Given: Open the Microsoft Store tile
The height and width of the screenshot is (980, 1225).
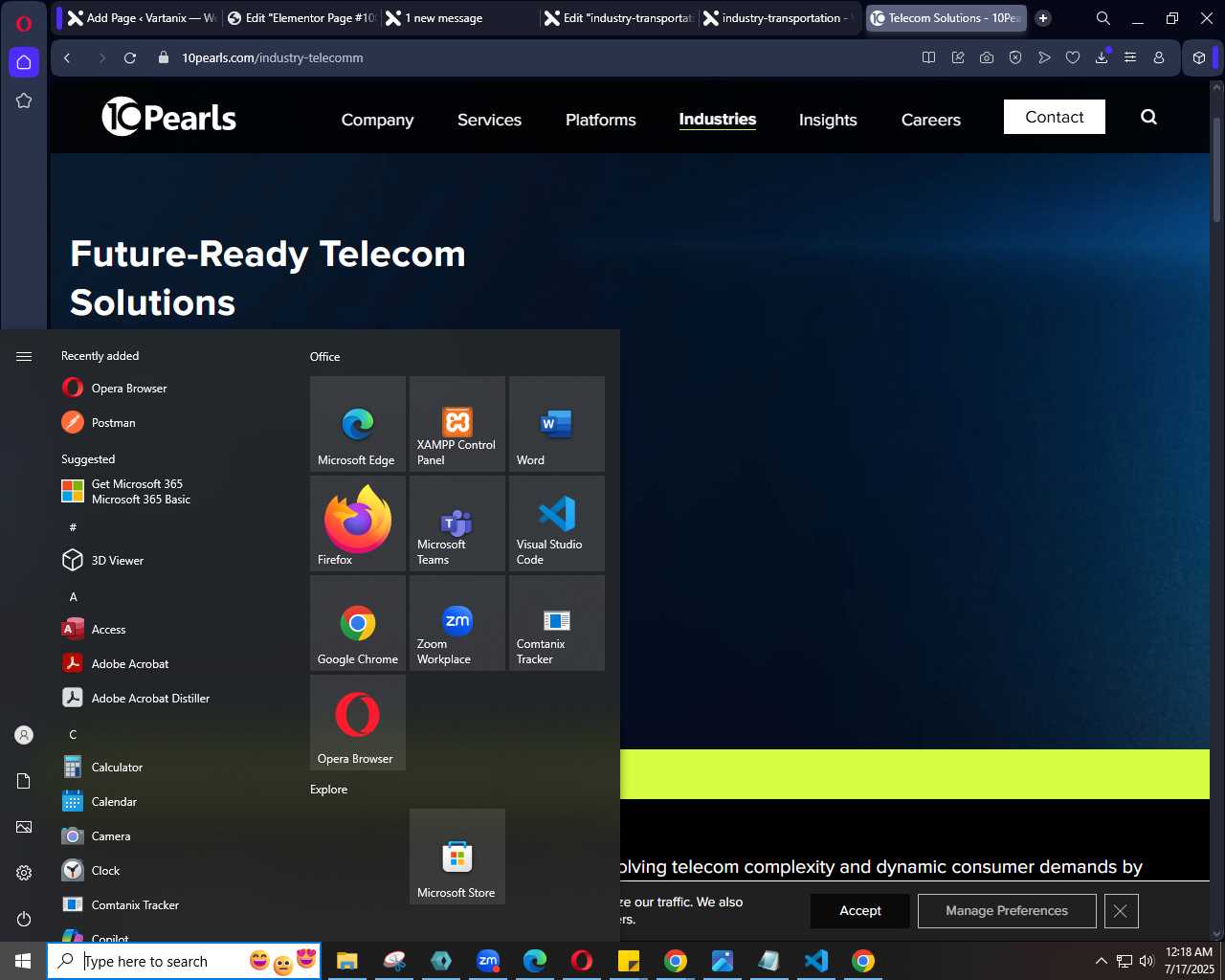Looking at the screenshot, I should click(457, 857).
